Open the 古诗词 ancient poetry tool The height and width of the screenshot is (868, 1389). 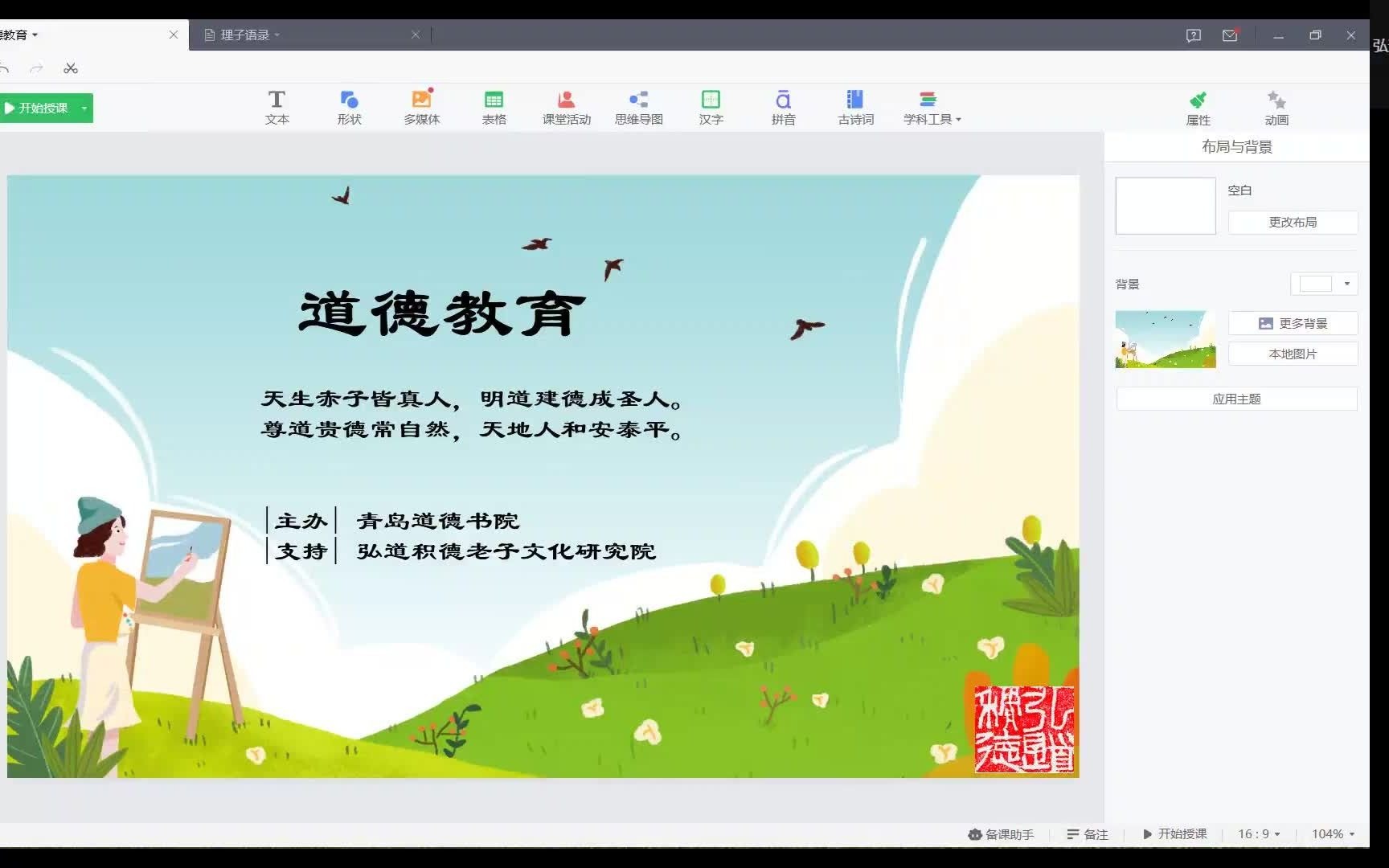point(855,107)
